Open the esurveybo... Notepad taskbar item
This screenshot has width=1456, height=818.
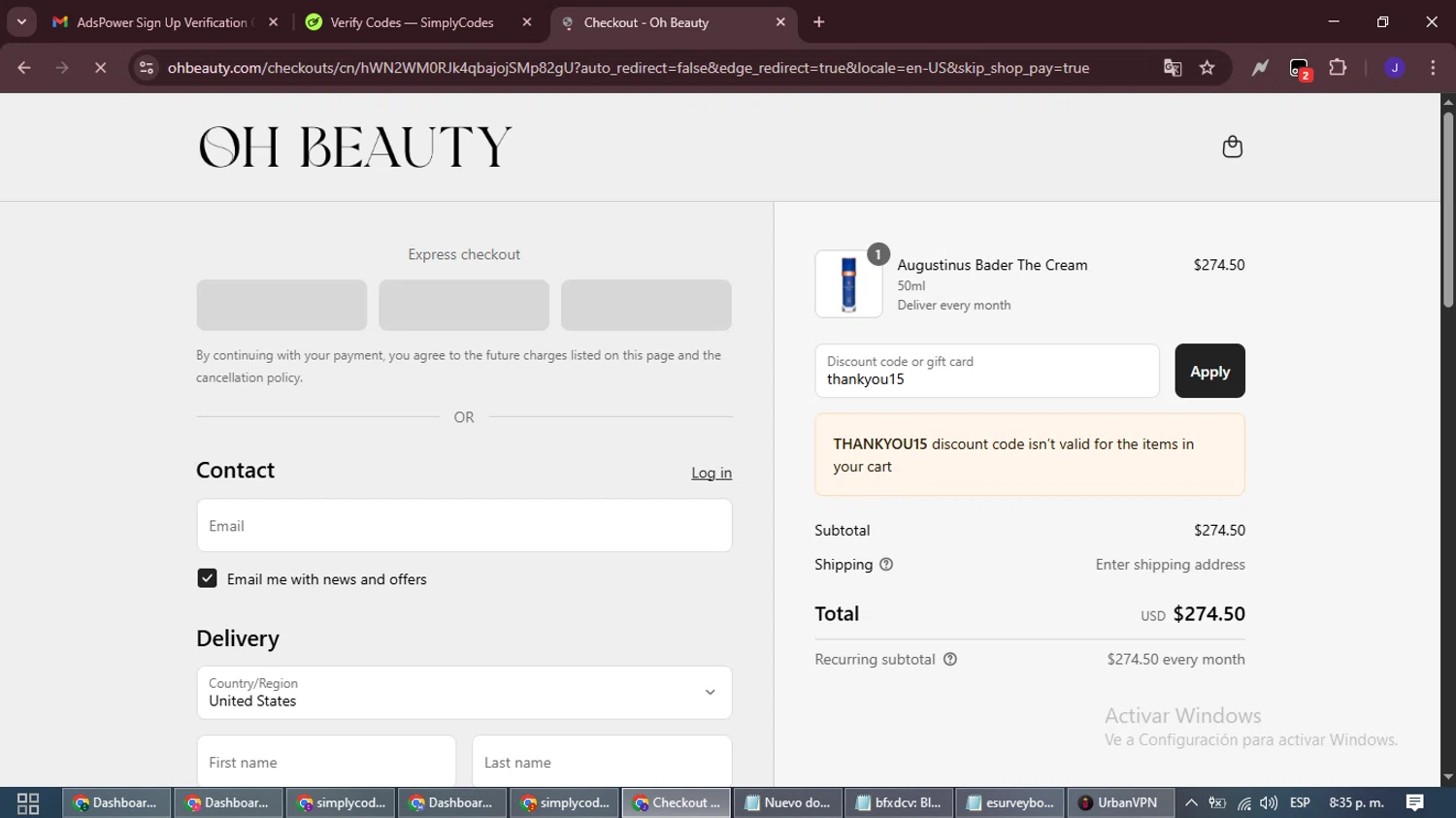pyautogui.click(x=1010, y=802)
